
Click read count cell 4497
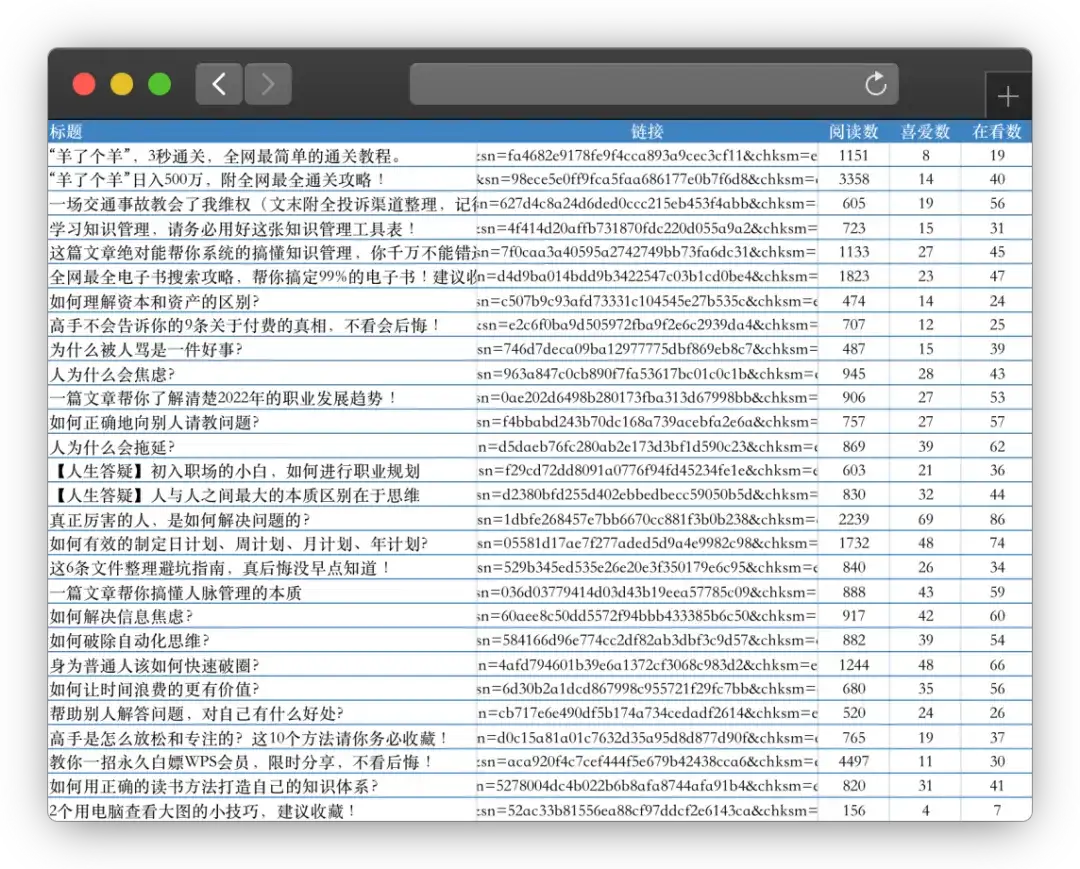(x=853, y=762)
